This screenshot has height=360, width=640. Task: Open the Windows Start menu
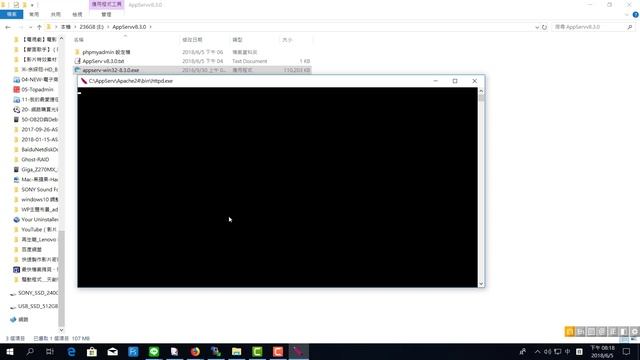(x=10, y=351)
